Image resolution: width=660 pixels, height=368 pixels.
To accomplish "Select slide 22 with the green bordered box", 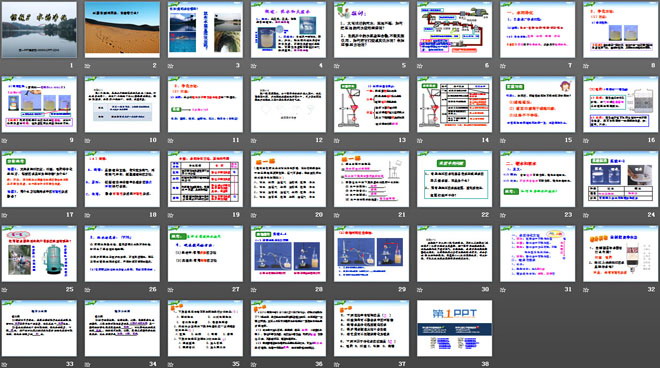I will (x=455, y=179).
